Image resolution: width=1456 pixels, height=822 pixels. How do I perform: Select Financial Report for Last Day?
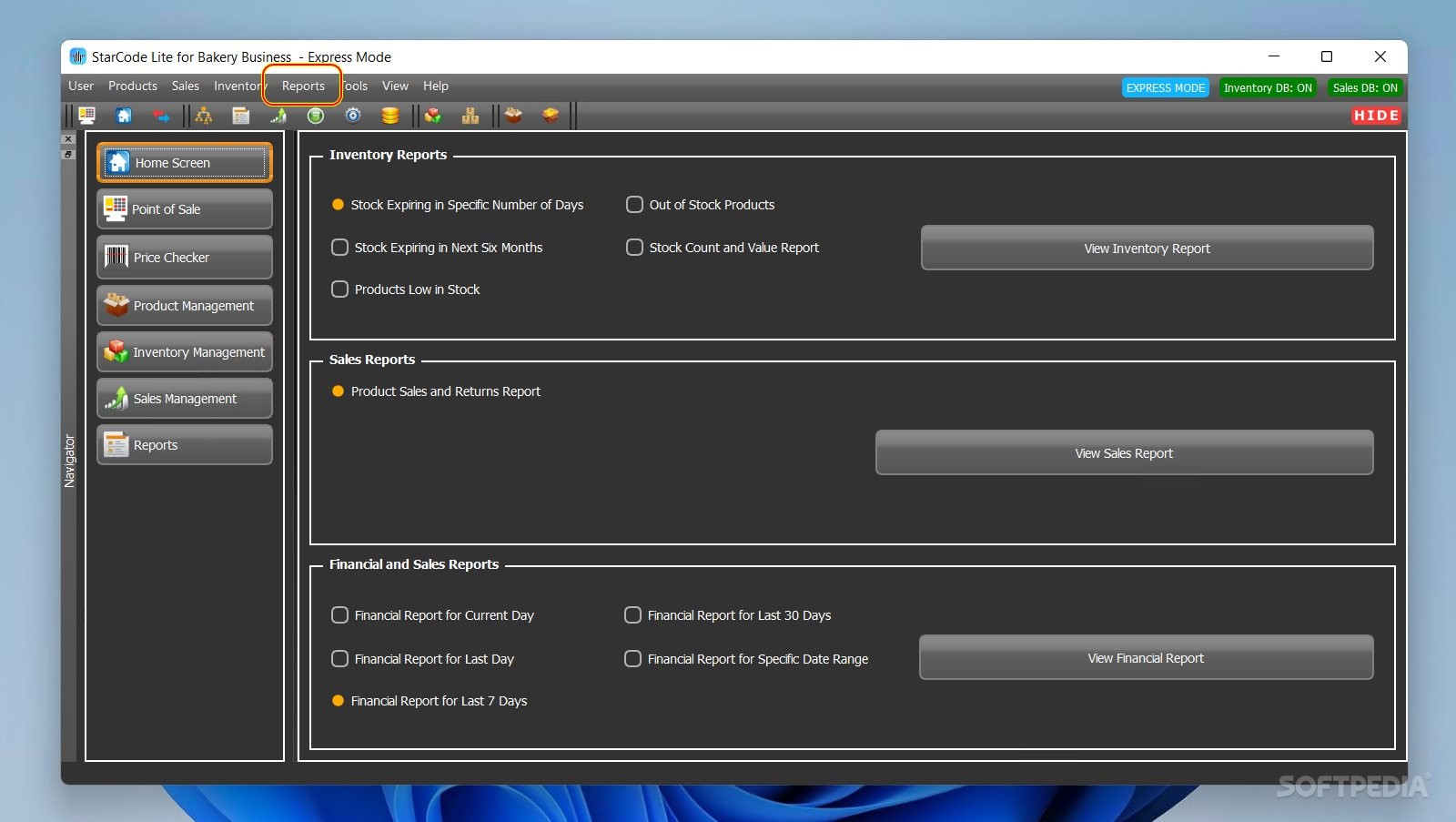[423, 659]
